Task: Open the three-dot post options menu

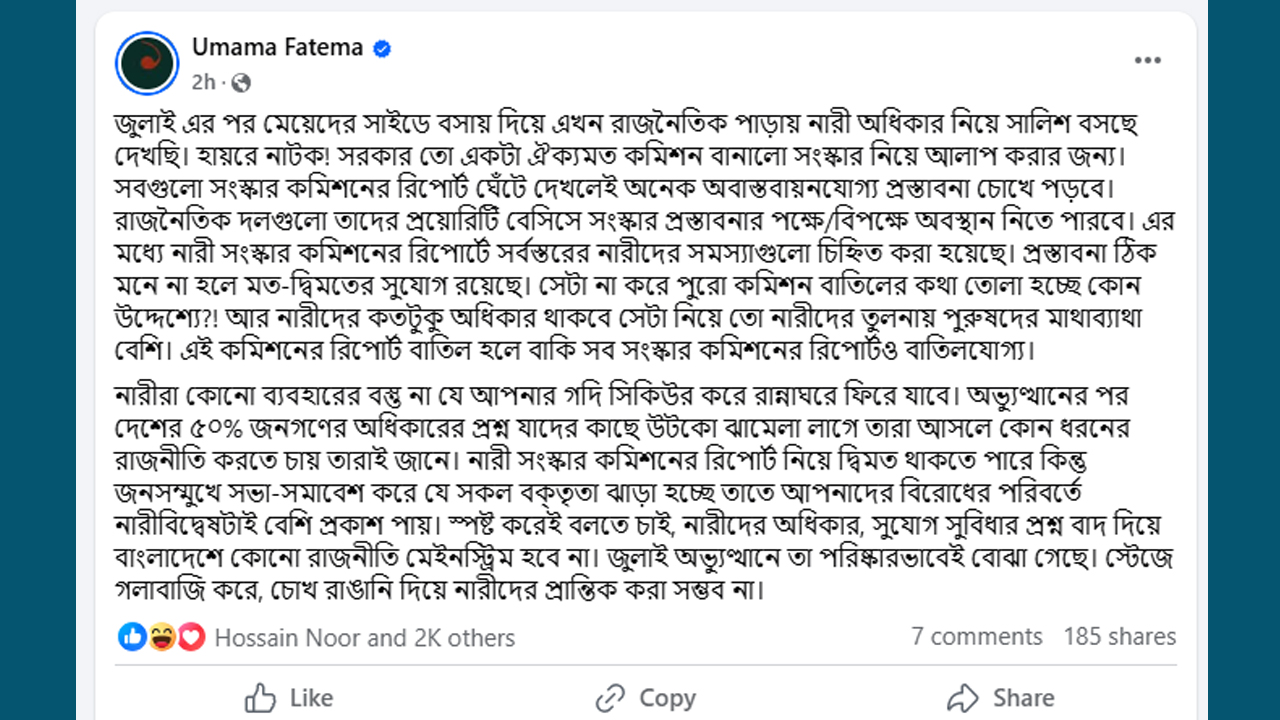Action: coord(1147,61)
